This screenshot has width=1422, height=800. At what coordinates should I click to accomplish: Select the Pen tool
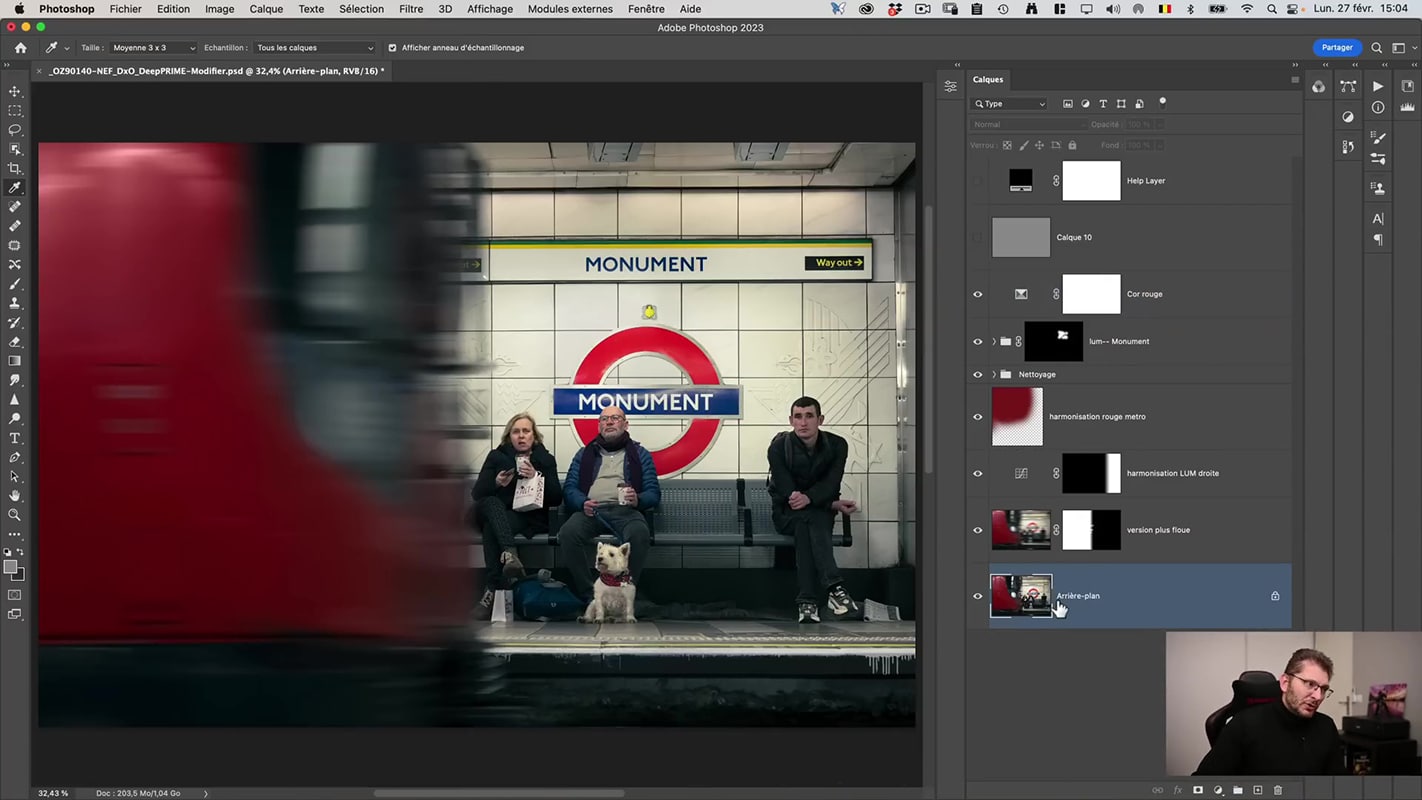coord(15,457)
